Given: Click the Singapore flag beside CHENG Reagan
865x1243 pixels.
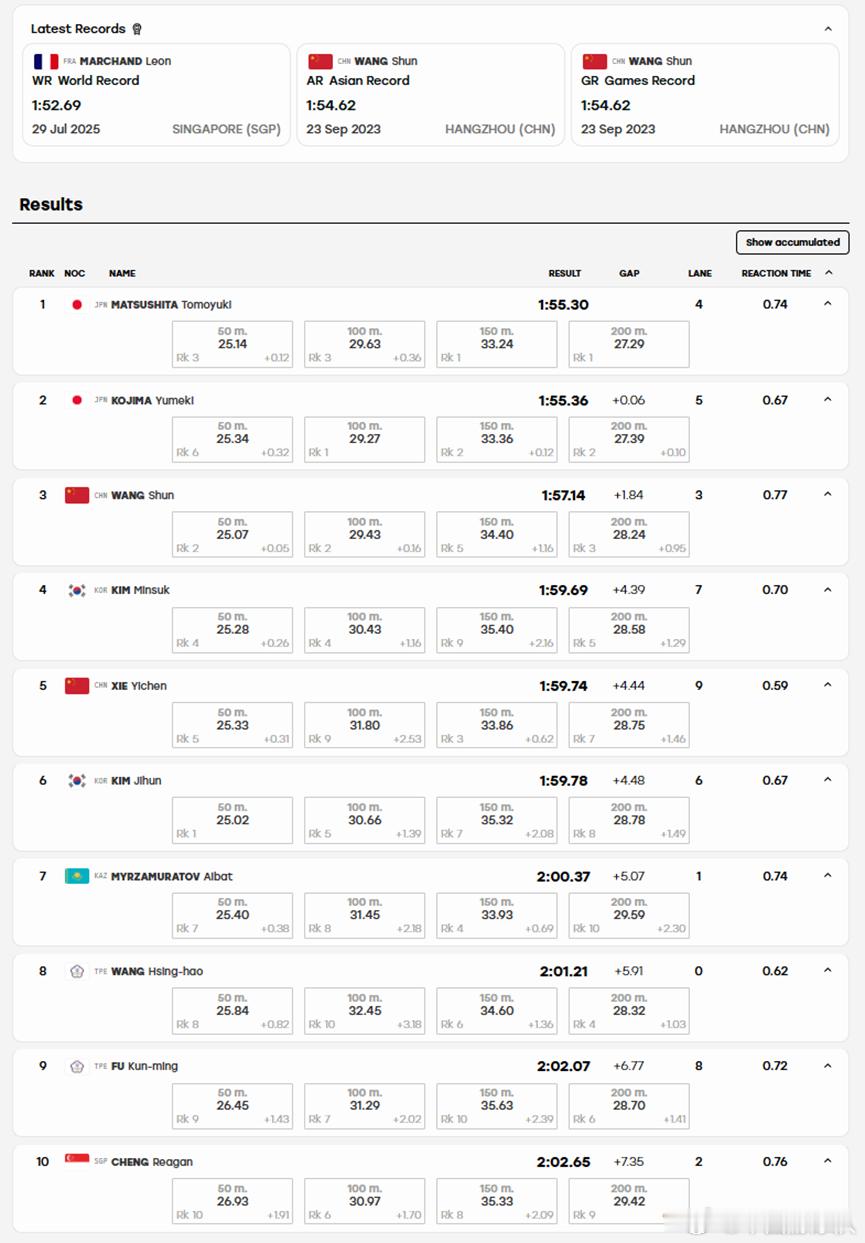Looking at the screenshot, I should coord(77,1160).
